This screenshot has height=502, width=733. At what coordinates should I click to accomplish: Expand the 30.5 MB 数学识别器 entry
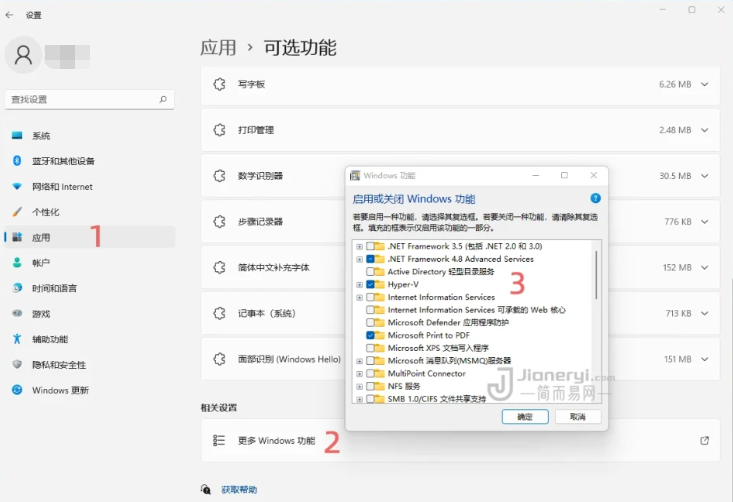[704, 176]
